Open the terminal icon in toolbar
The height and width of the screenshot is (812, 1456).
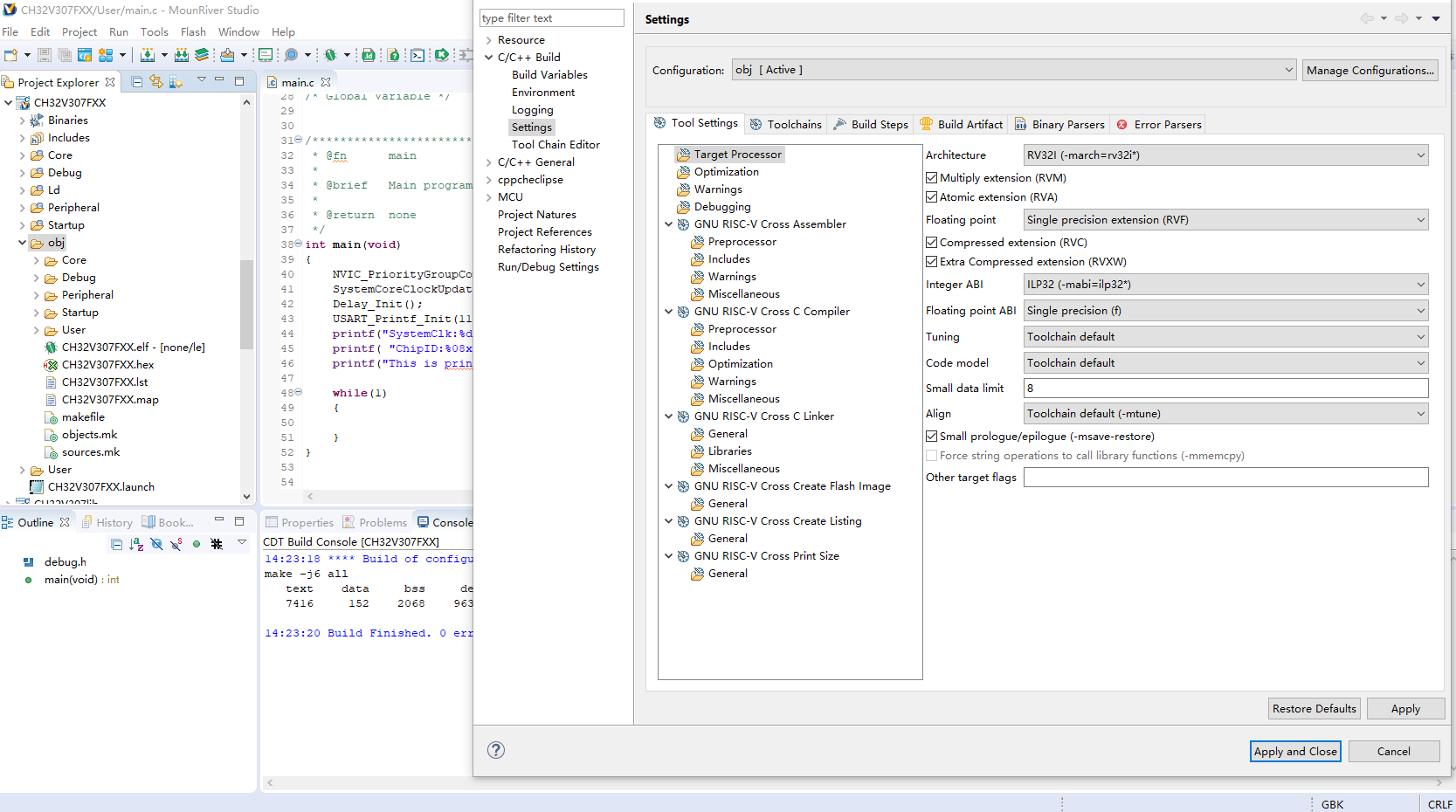[417, 55]
